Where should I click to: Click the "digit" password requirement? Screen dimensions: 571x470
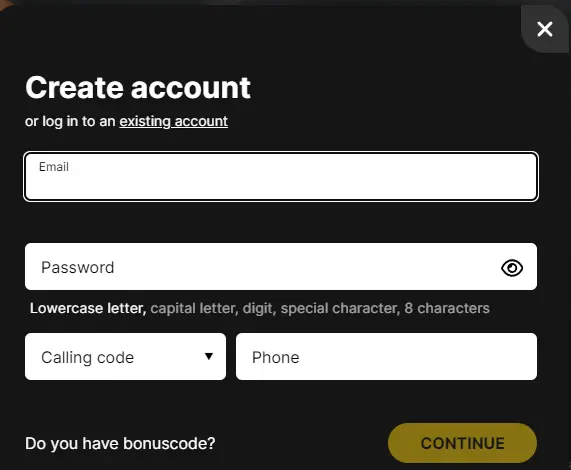[x=259, y=308]
